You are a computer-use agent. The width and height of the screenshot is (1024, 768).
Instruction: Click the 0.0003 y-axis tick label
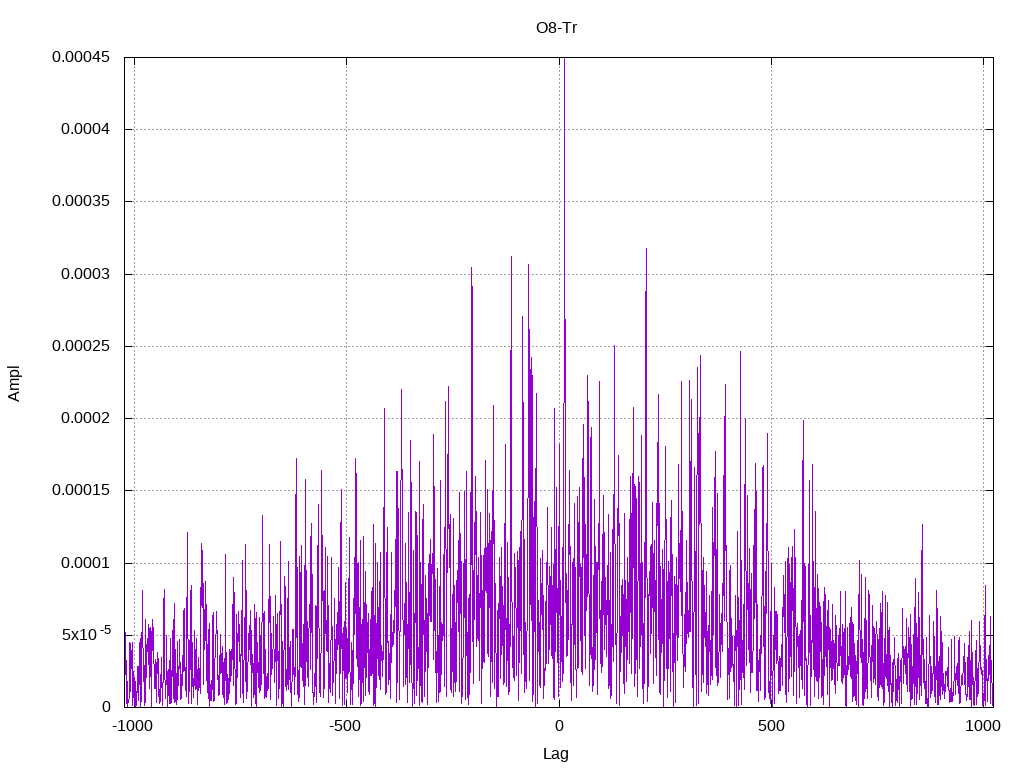coord(86,274)
